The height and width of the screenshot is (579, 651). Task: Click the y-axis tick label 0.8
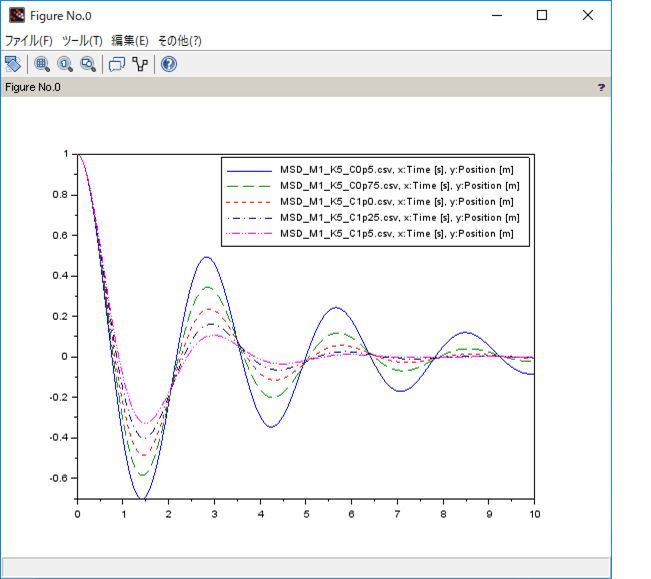[x=60, y=195]
